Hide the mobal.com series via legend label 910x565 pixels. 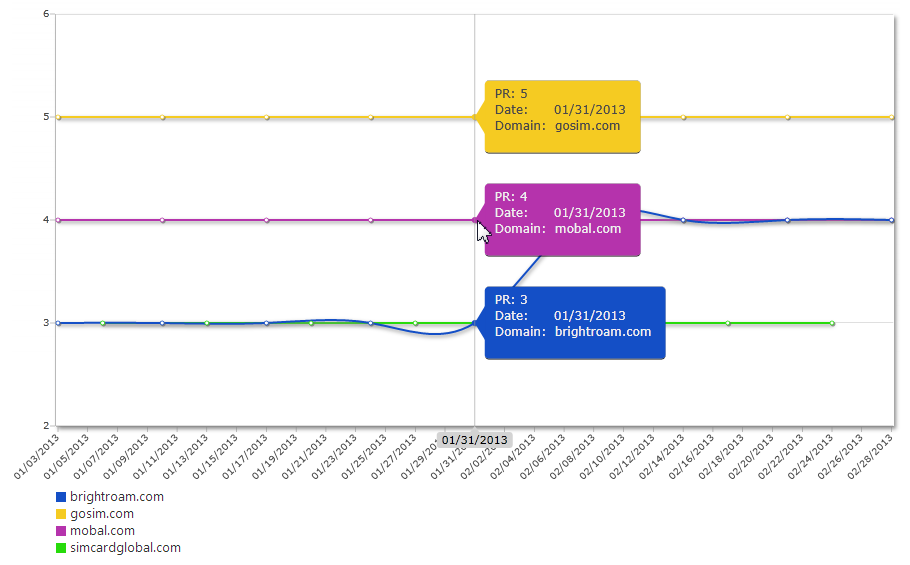pyautogui.click(x=102, y=531)
